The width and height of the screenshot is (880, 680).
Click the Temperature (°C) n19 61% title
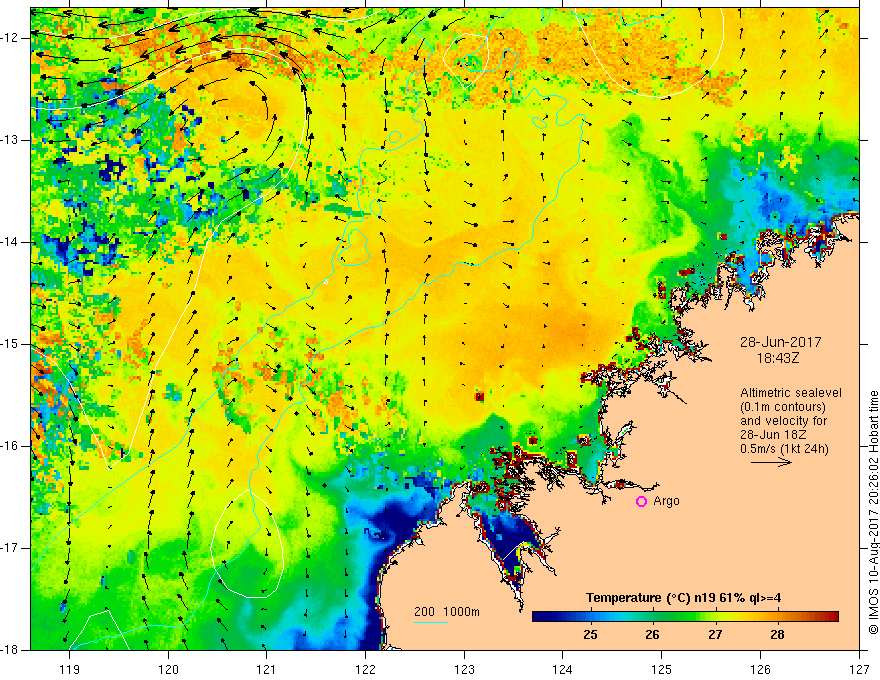tap(684, 598)
